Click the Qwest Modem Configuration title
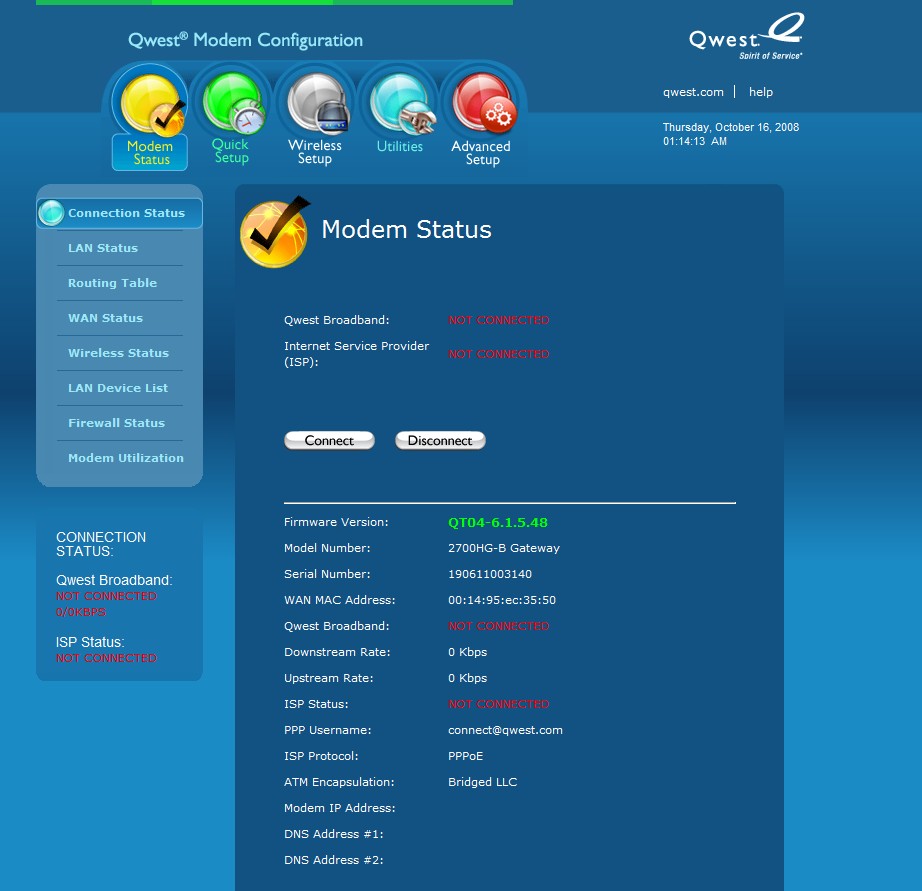The image size is (922, 891). pos(245,40)
